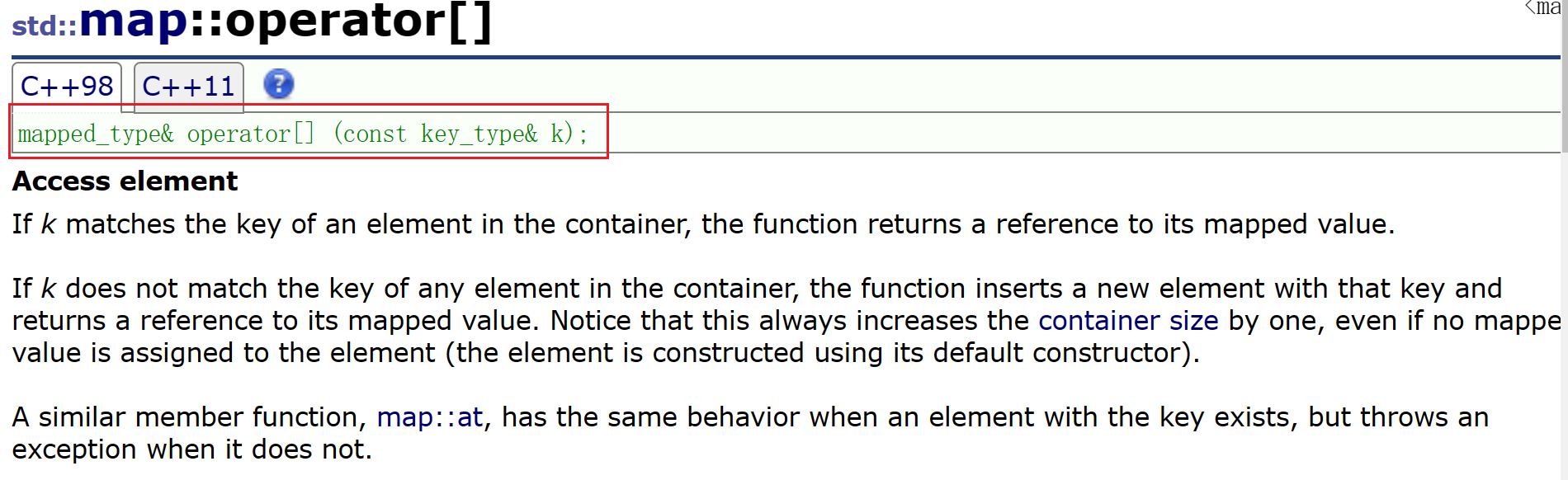Click key_type& in the prototype
The image size is (1568, 480).
pos(479,134)
